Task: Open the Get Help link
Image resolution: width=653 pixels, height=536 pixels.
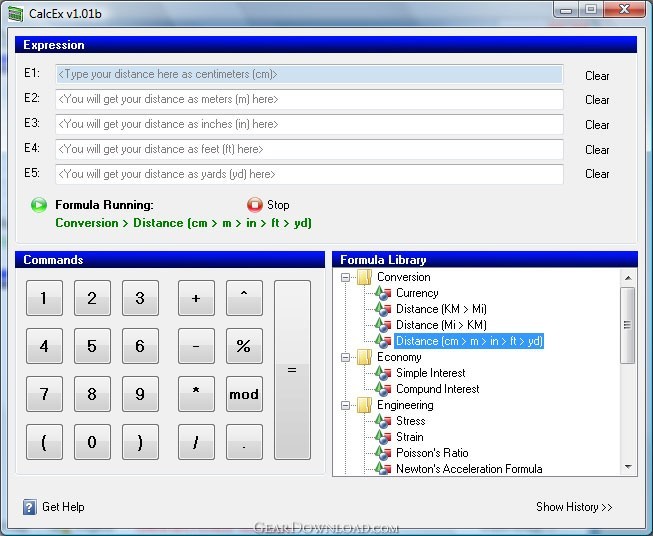Action: pyautogui.click(x=63, y=507)
